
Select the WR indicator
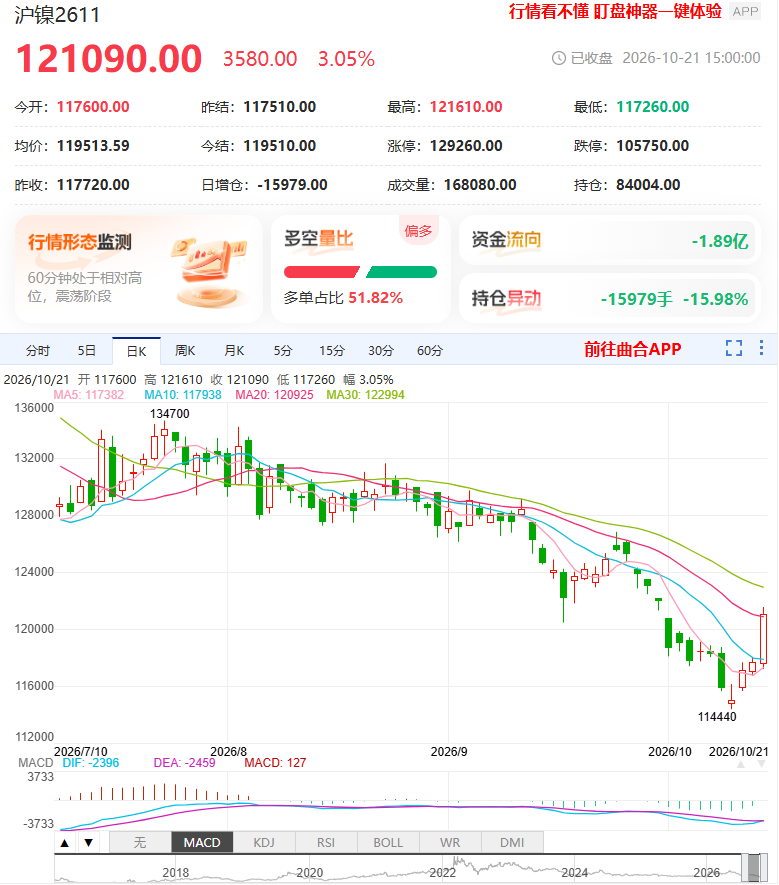(450, 843)
